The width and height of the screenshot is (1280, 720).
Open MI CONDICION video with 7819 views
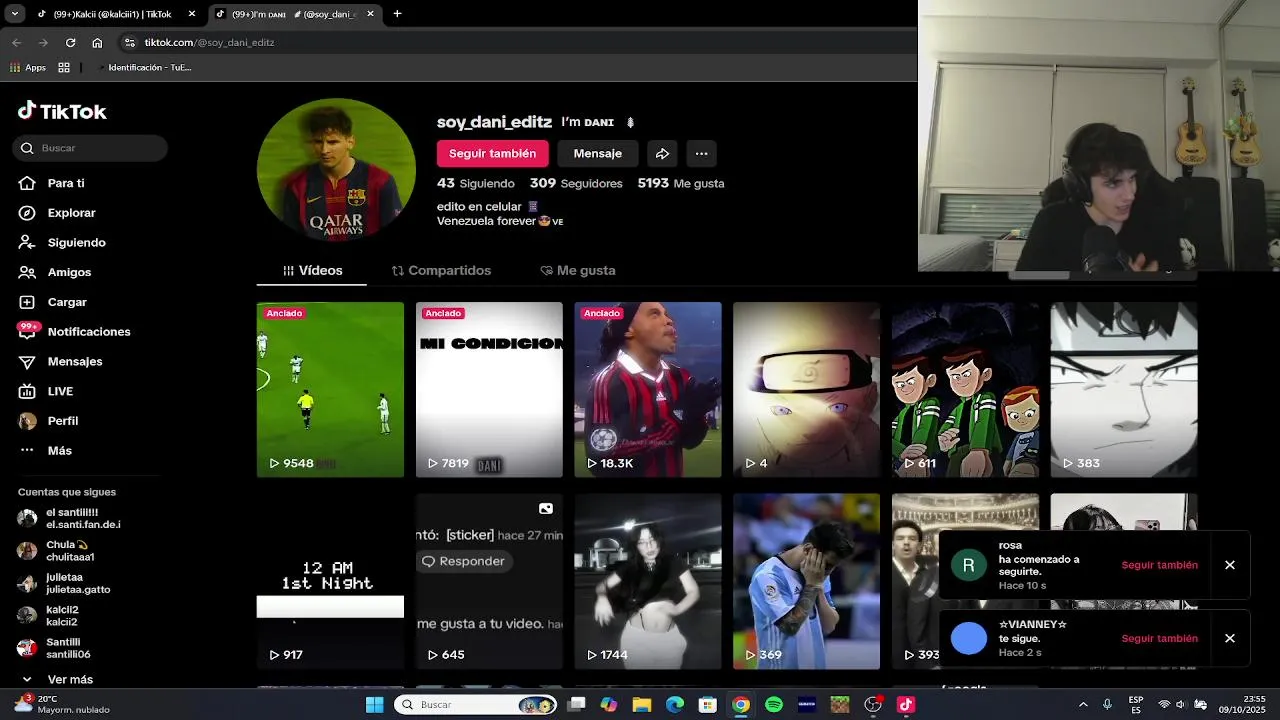click(489, 390)
